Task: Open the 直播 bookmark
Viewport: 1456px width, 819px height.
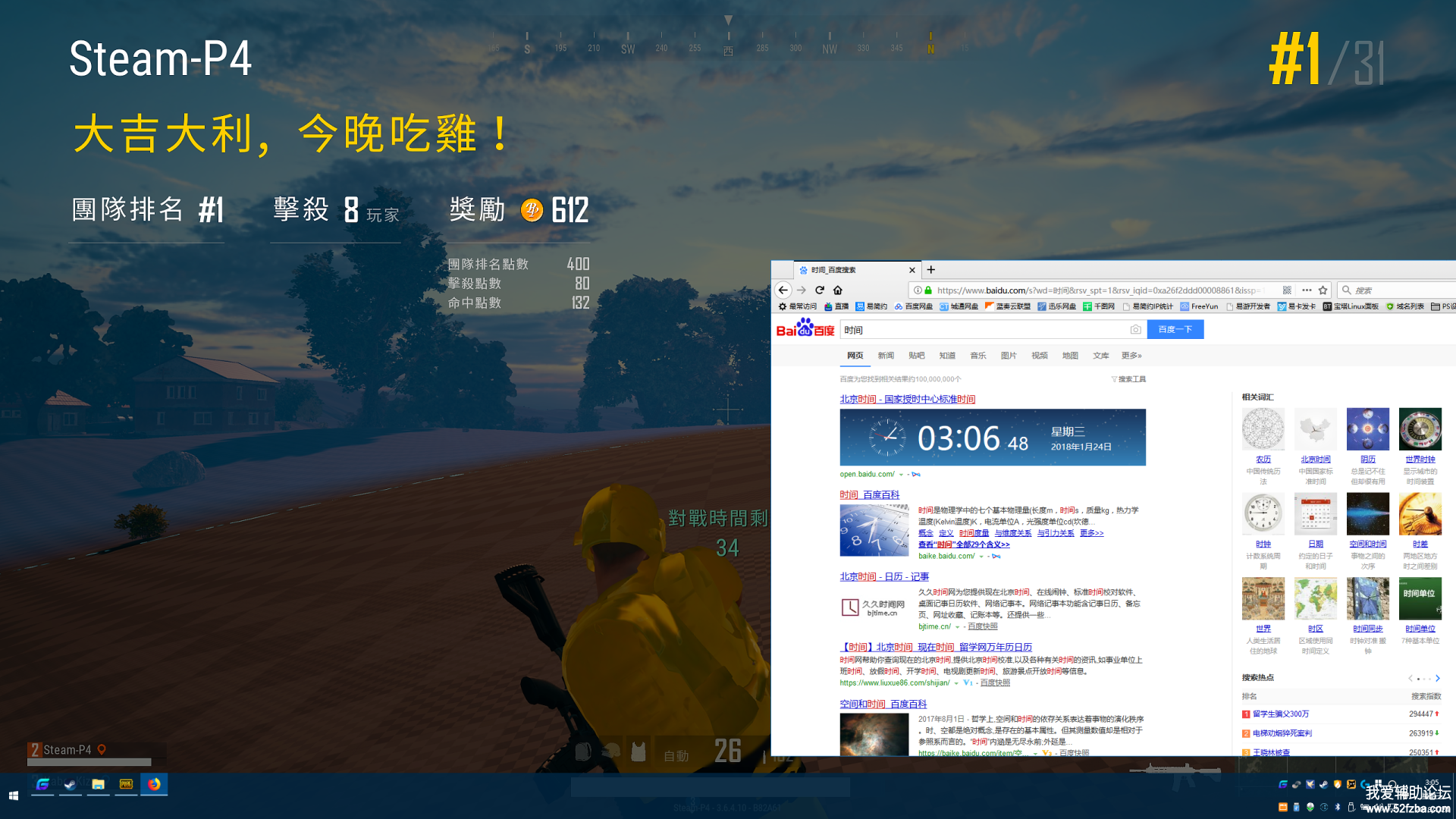Action: [x=836, y=306]
